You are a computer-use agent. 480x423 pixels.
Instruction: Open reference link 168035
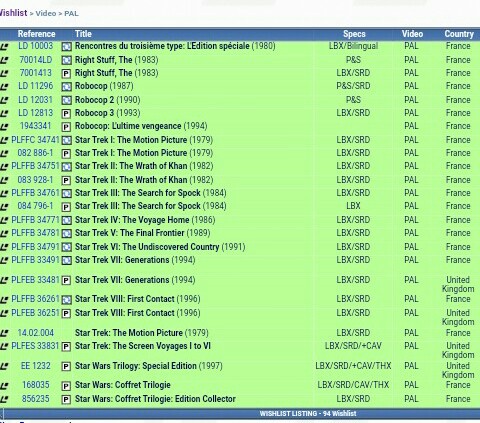(35, 385)
